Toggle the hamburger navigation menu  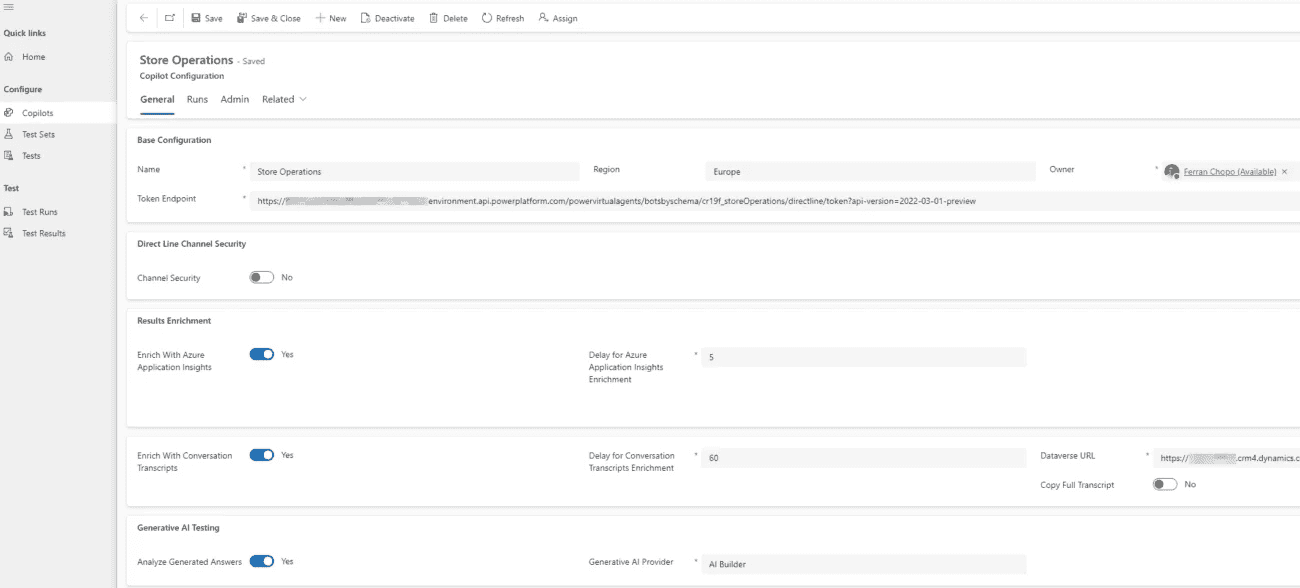tap(9, 8)
